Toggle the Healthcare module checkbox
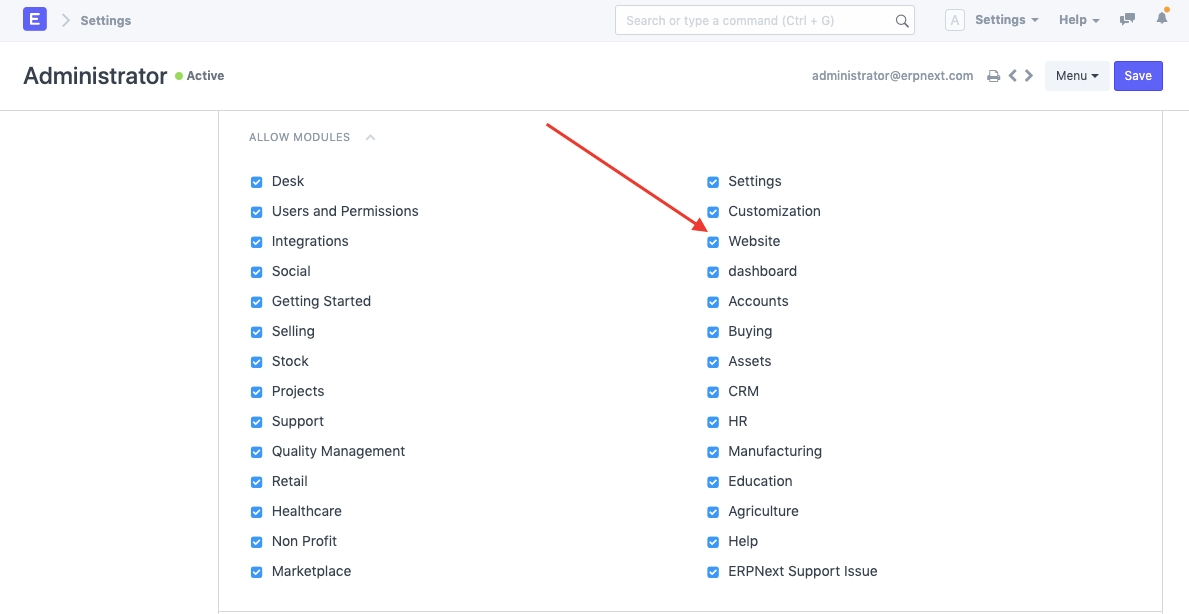Screen dimensions: 1189x614 pos(257,512)
